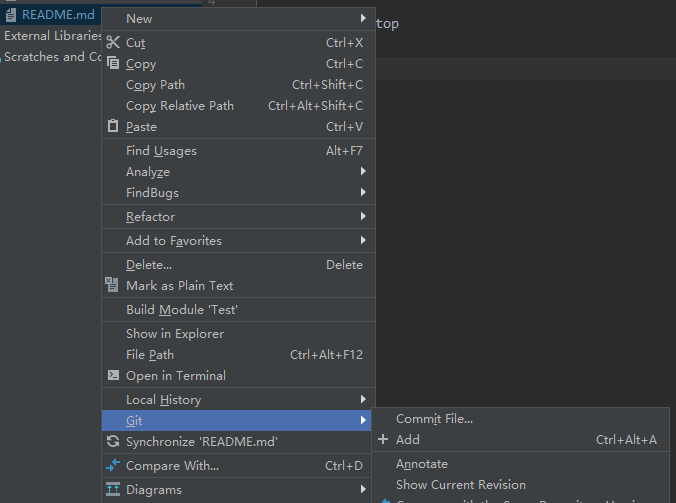Click the Paste clipboard icon
The height and width of the screenshot is (503, 676).
[x=113, y=126]
